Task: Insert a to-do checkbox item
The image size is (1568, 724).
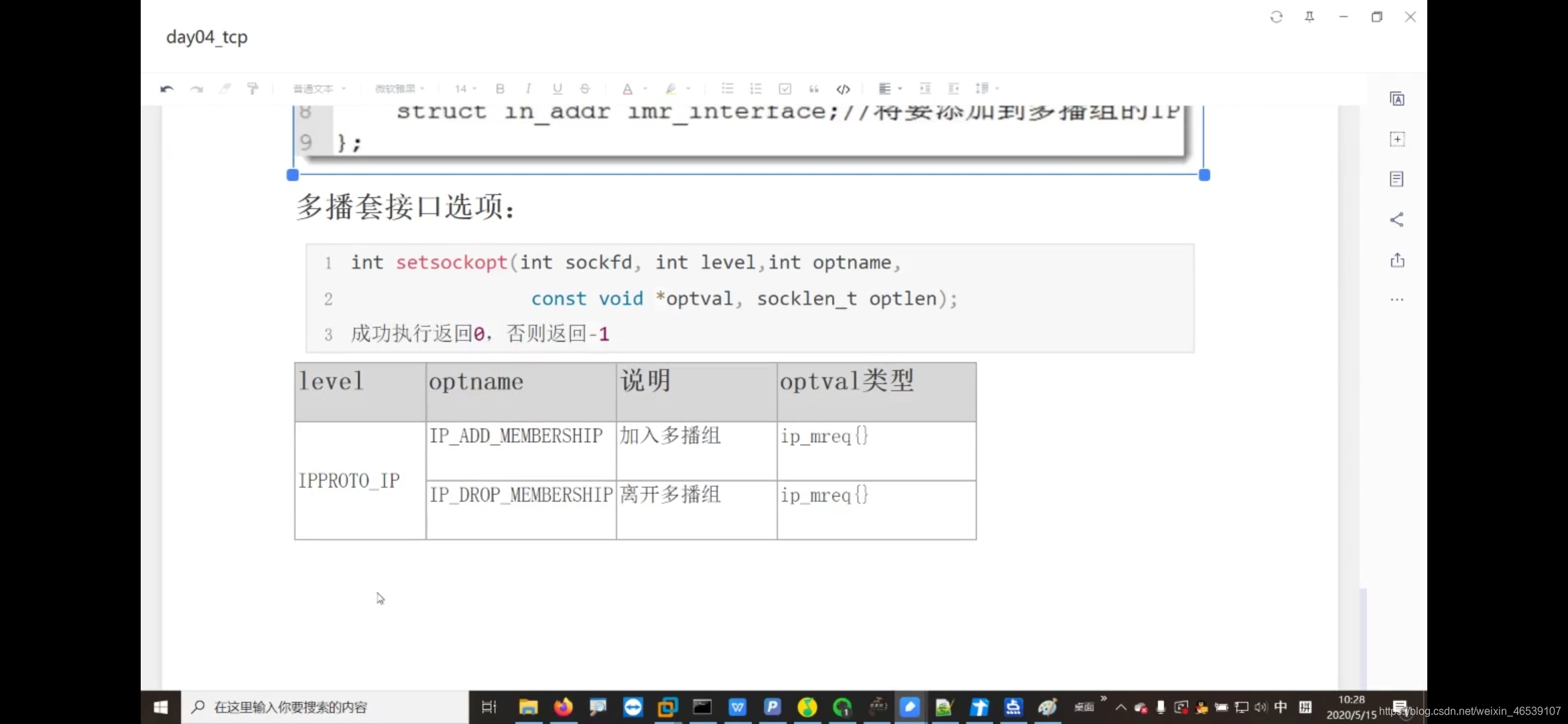Action: pyautogui.click(x=785, y=88)
